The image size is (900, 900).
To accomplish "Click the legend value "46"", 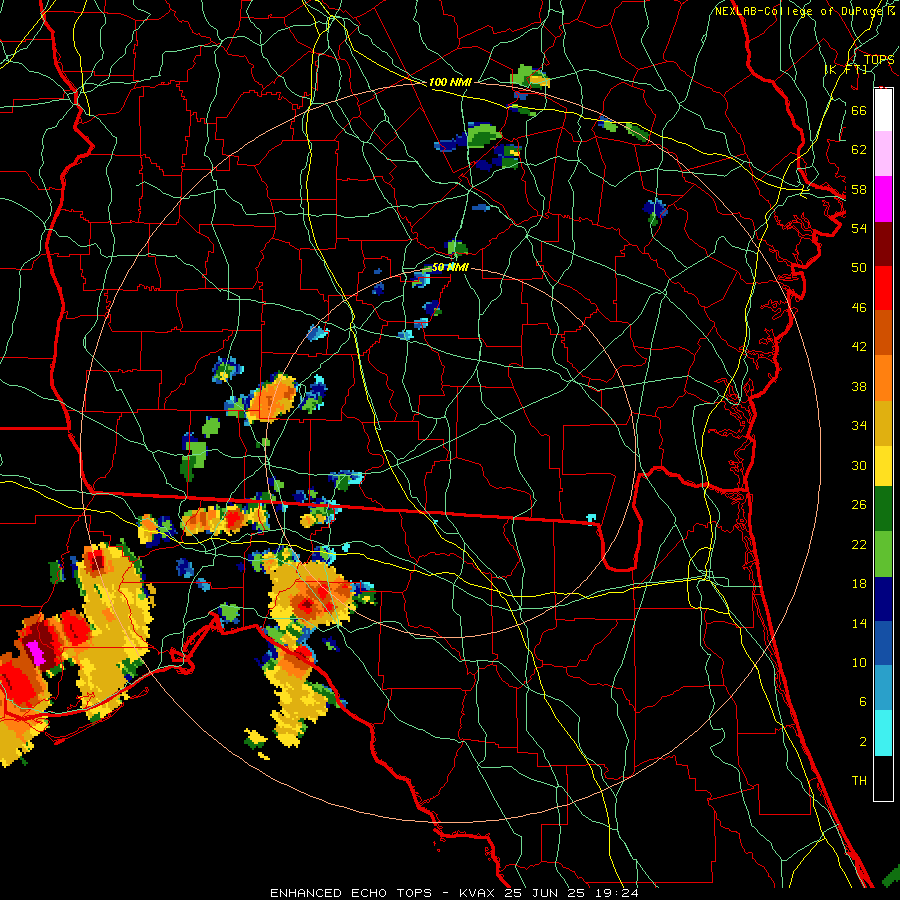I will pyautogui.click(x=859, y=308).
